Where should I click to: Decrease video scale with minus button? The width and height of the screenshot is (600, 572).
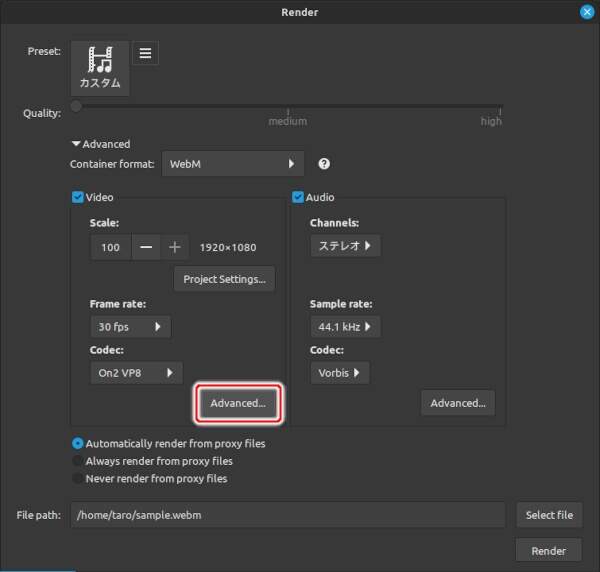[x=147, y=247]
